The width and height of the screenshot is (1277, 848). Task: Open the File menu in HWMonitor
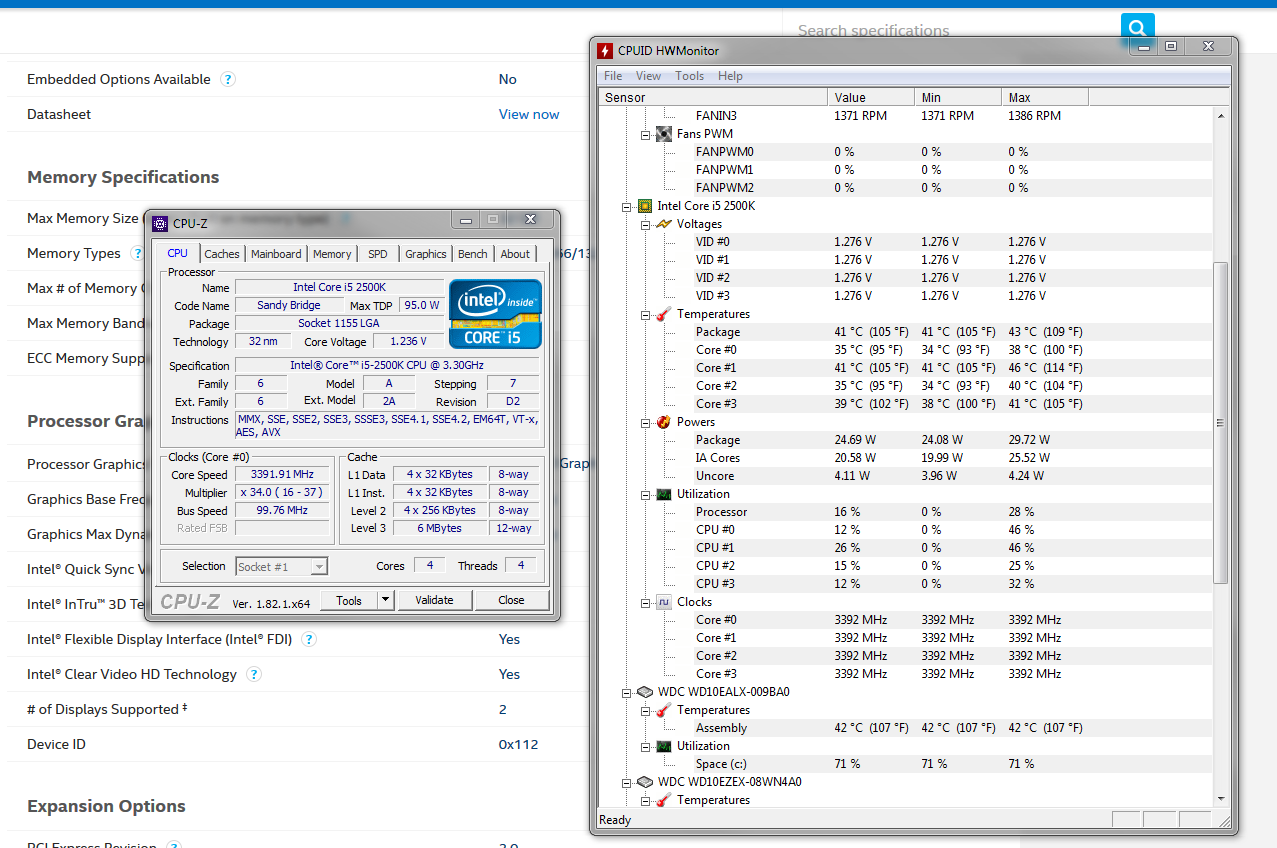[613, 76]
